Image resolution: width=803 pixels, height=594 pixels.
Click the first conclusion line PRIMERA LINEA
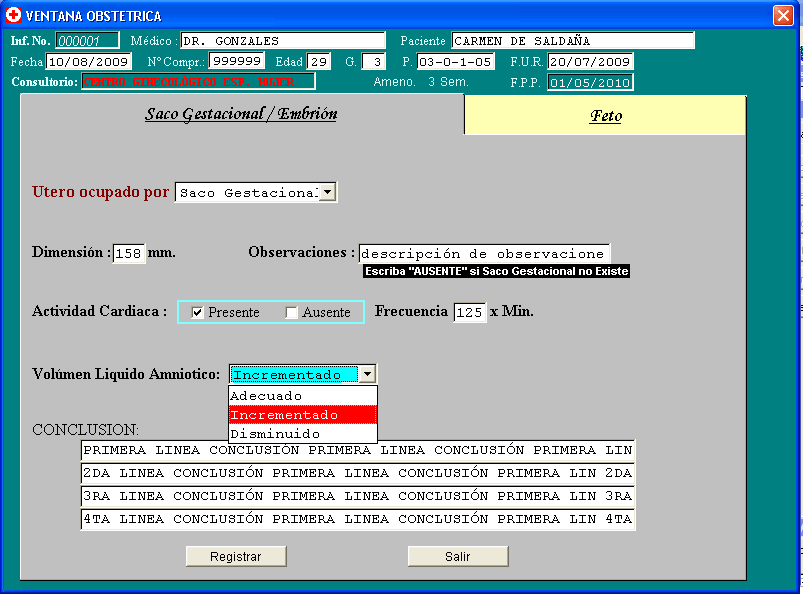pyautogui.click(x=358, y=450)
